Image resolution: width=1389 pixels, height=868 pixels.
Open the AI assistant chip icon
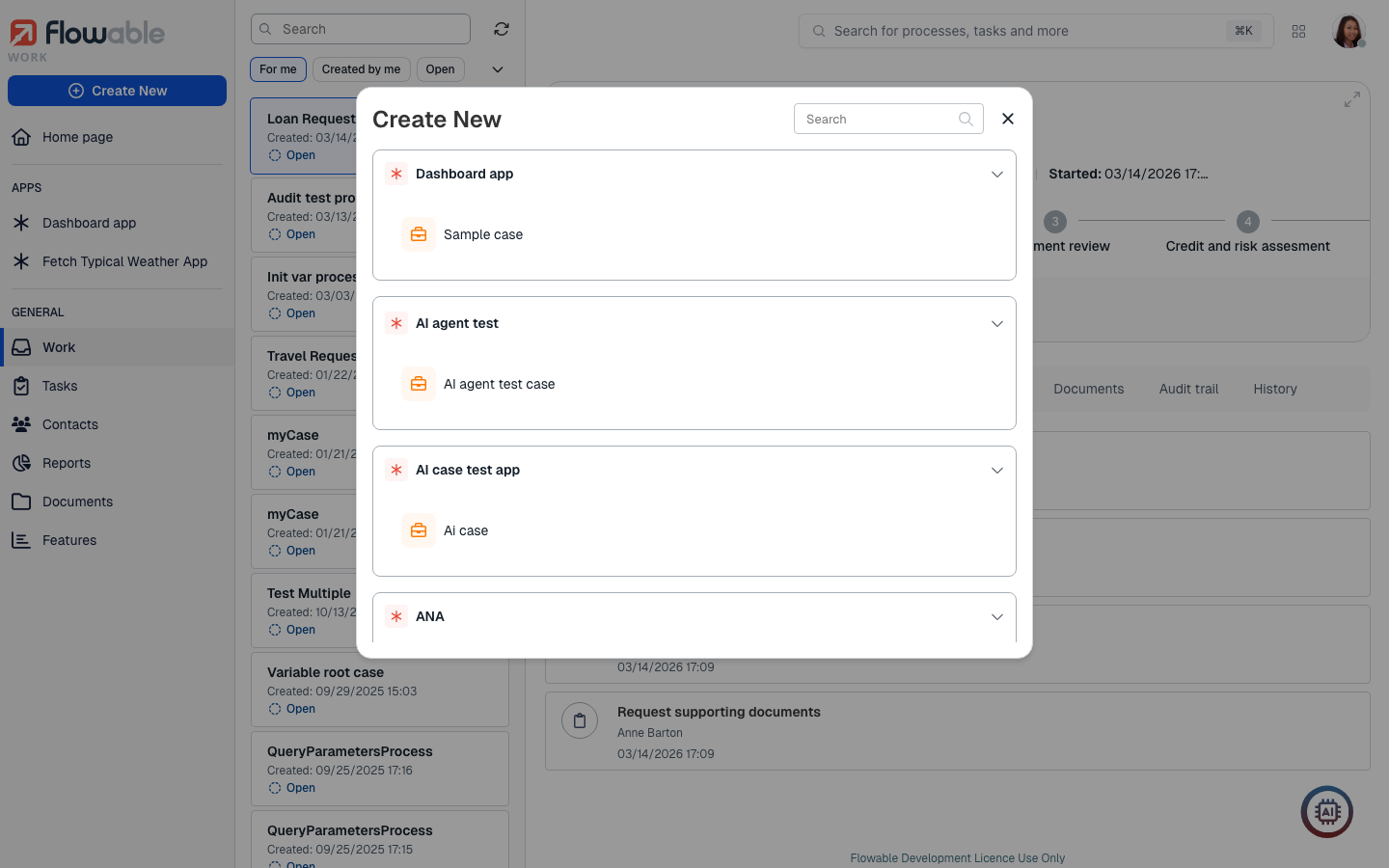click(1327, 812)
